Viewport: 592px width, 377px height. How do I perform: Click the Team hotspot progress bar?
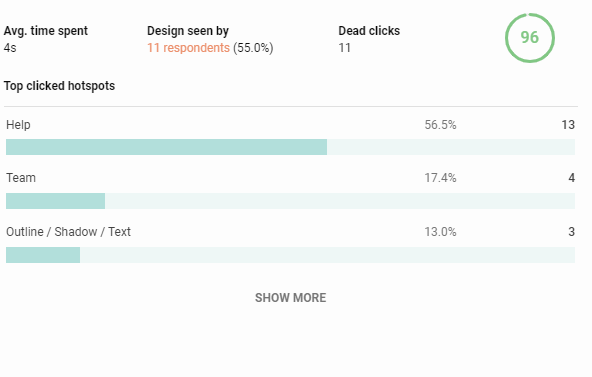[290, 201]
